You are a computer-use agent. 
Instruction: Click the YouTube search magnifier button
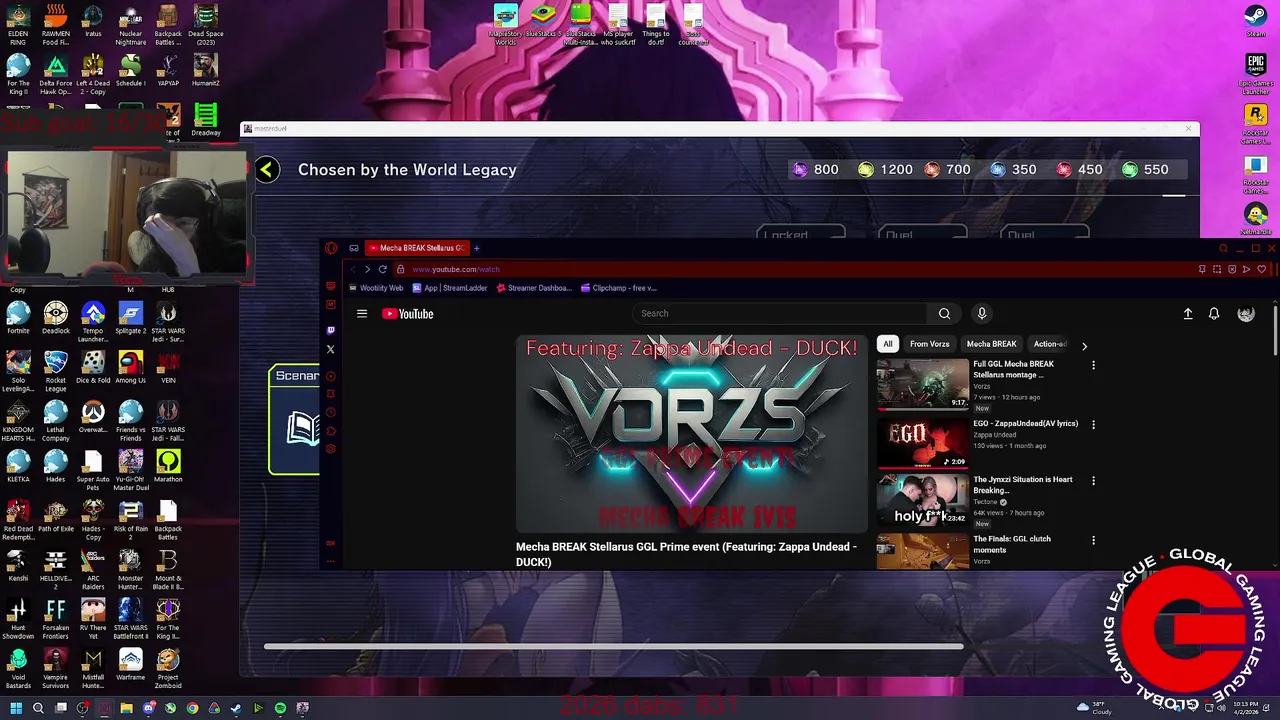click(944, 313)
